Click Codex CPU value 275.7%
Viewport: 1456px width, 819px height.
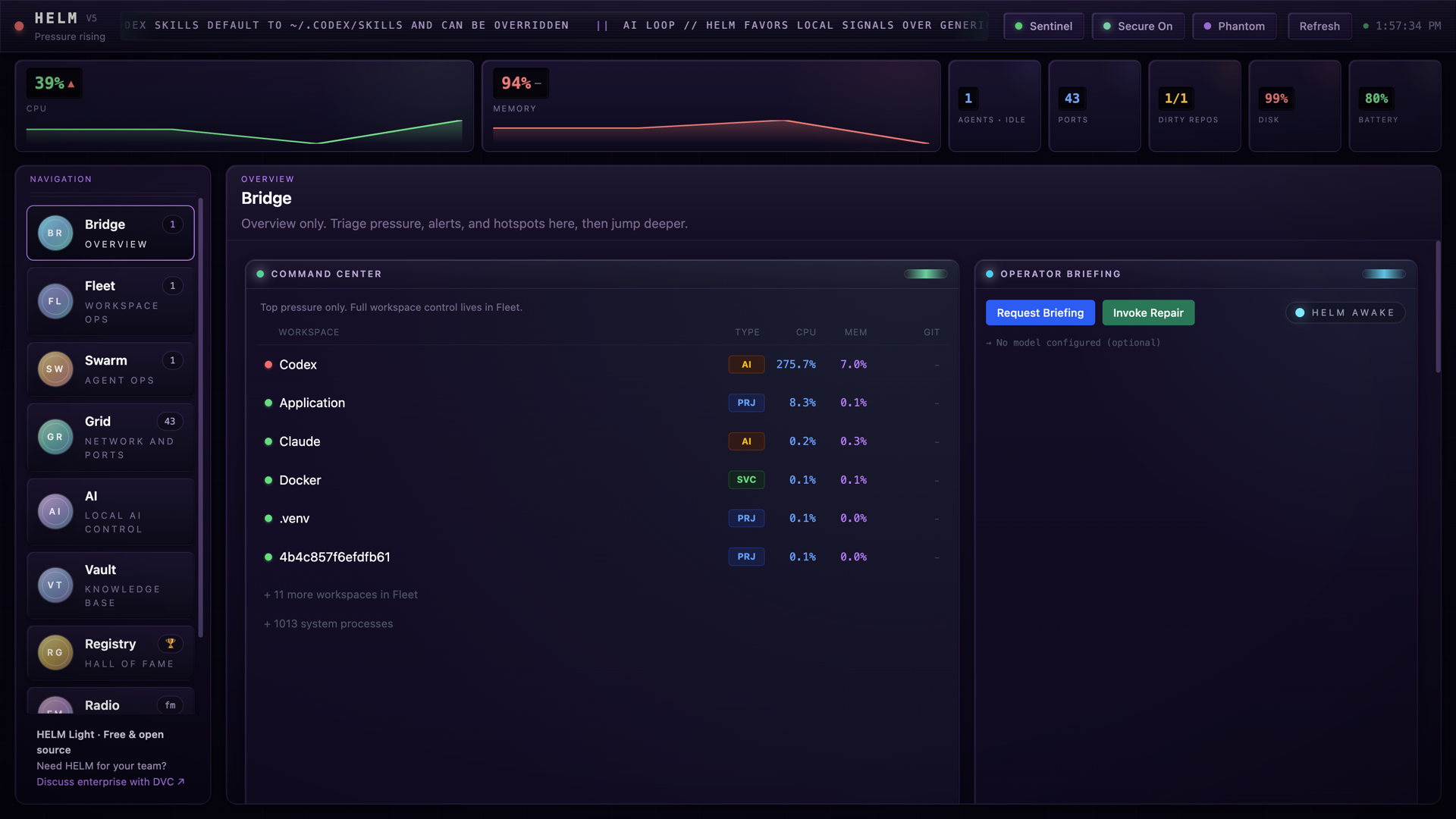(x=795, y=365)
